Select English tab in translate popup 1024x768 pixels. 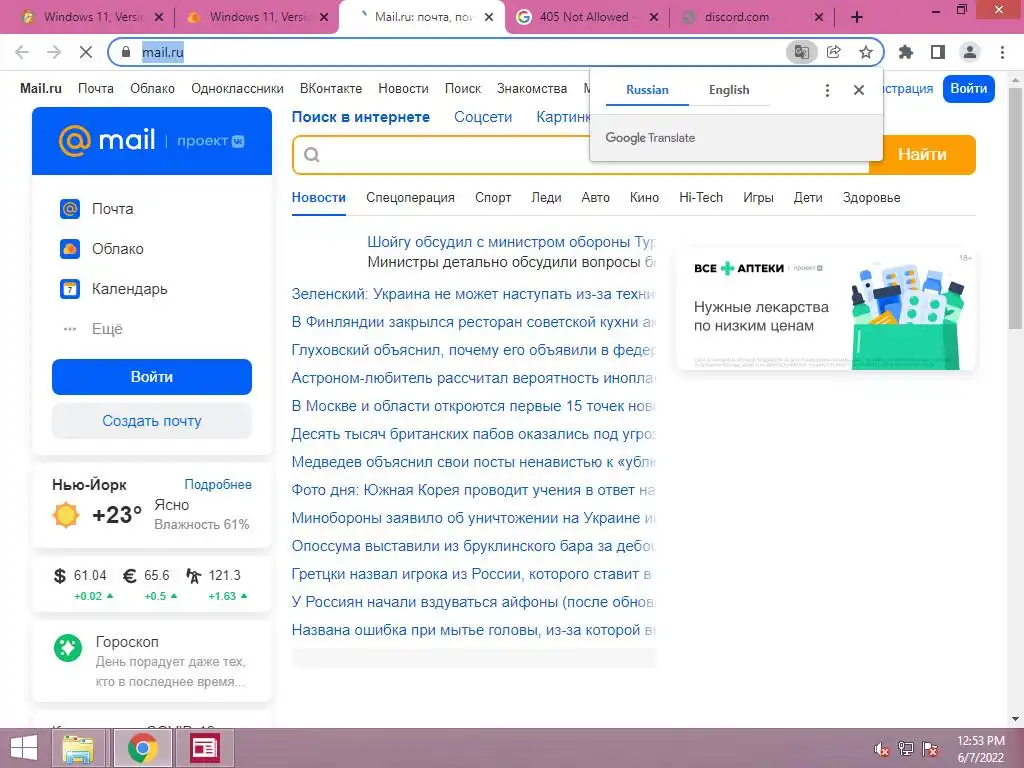pyautogui.click(x=729, y=90)
